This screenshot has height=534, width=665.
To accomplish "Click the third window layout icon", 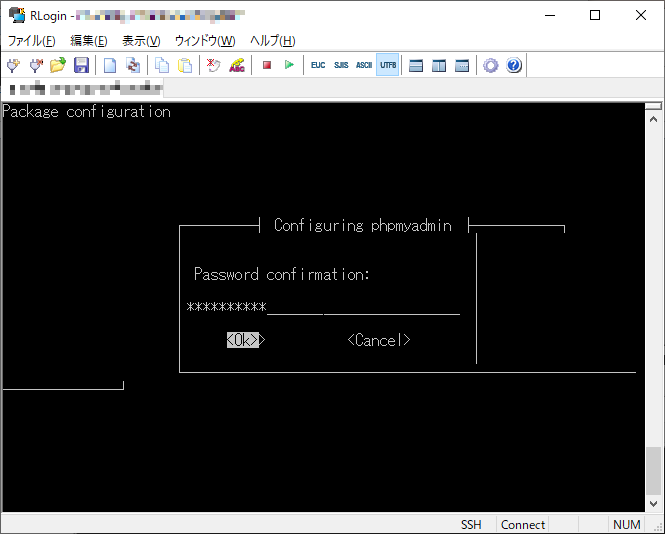I will point(462,65).
